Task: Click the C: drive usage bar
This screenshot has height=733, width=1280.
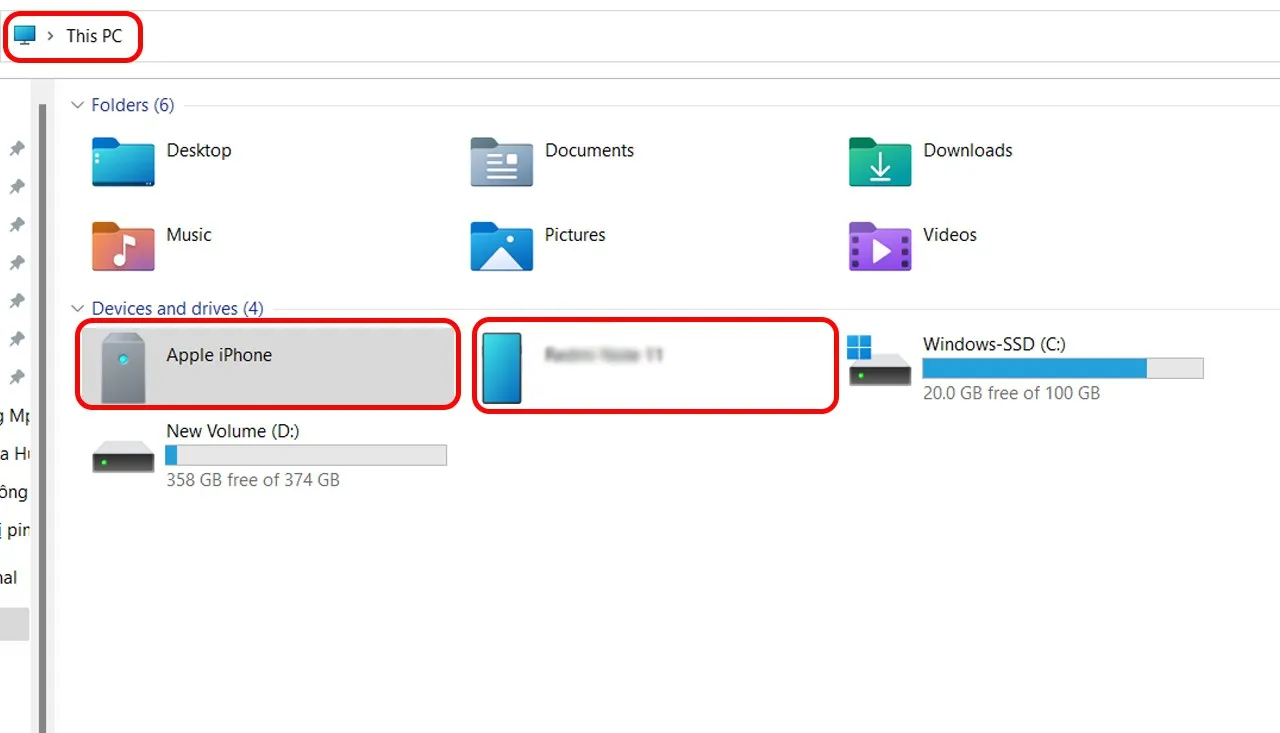Action: (x=1063, y=368)
